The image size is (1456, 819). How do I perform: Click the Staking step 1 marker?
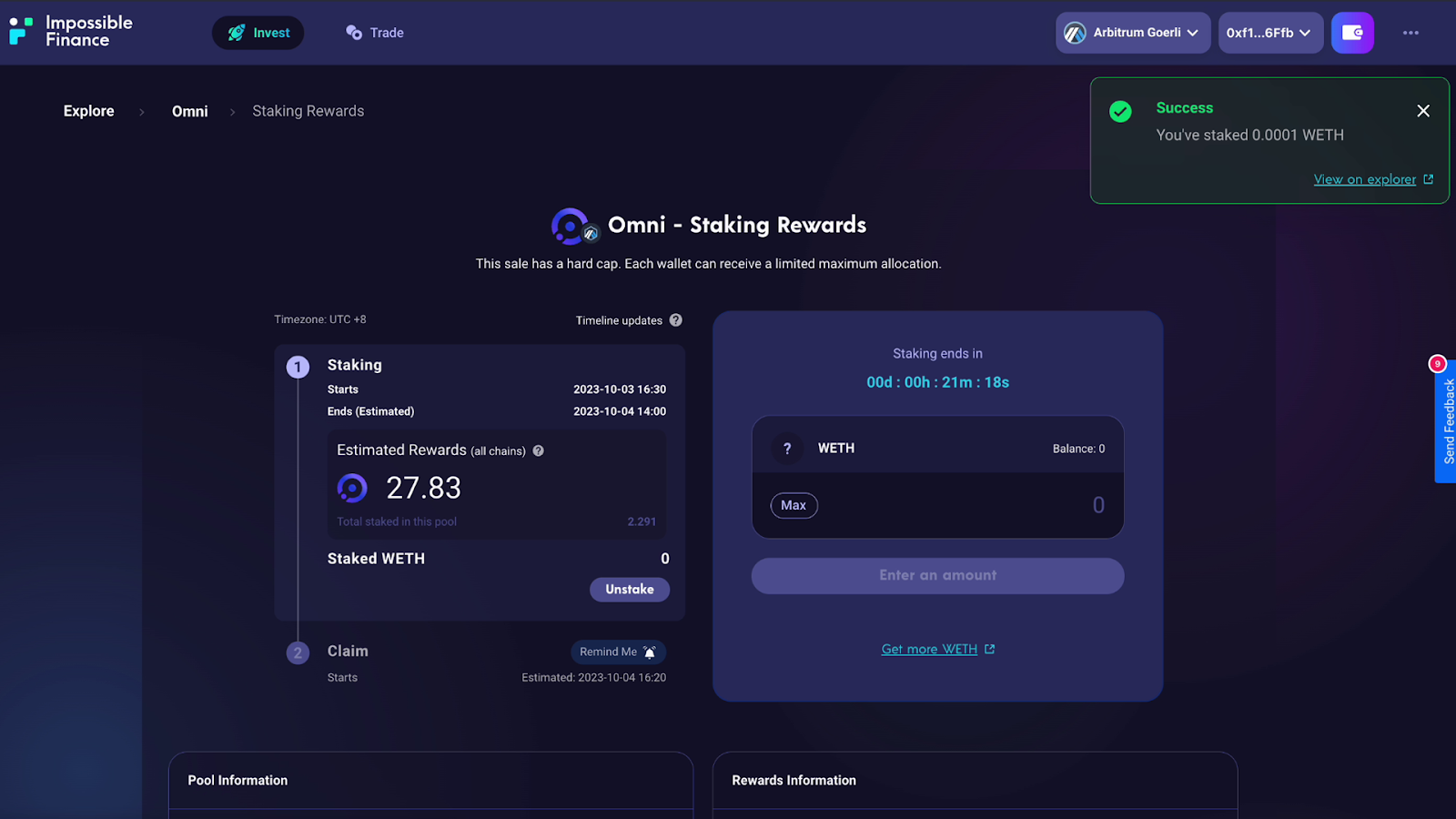coord(298,367)
